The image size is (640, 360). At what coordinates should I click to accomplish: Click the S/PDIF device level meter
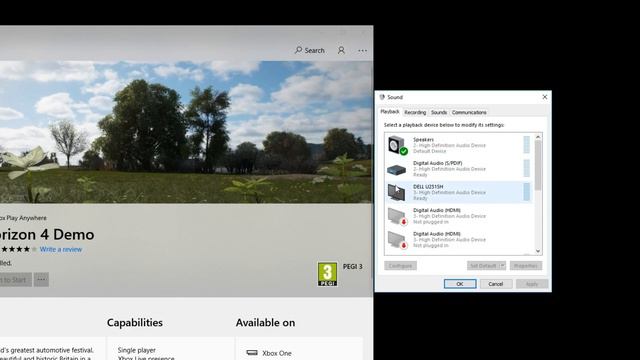(x=527, y=168)
